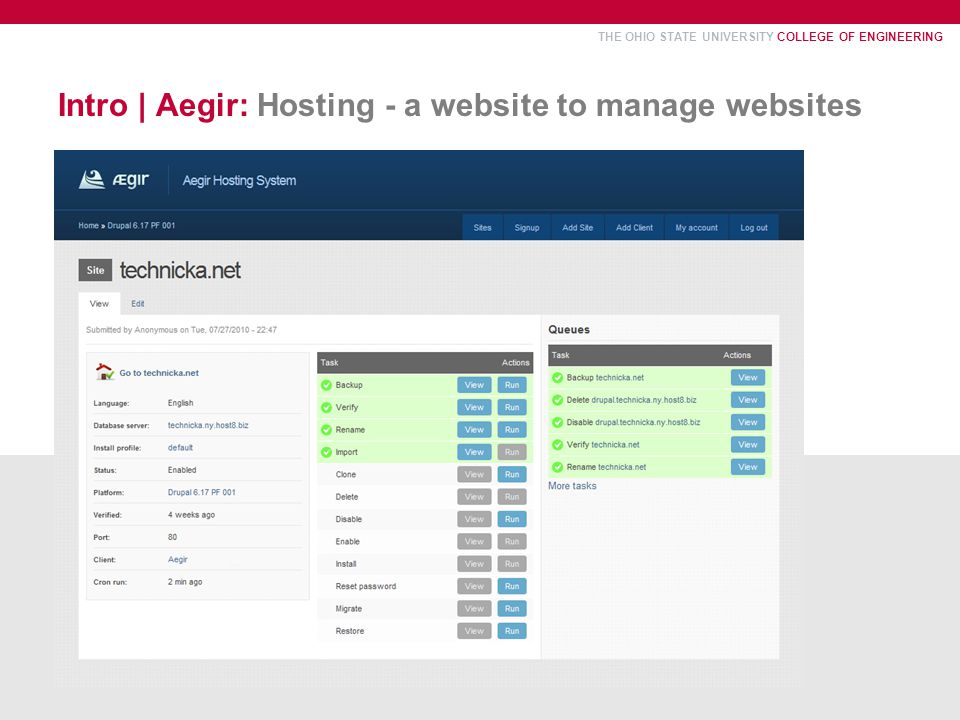Click Log out in navigation

point(754,227)
